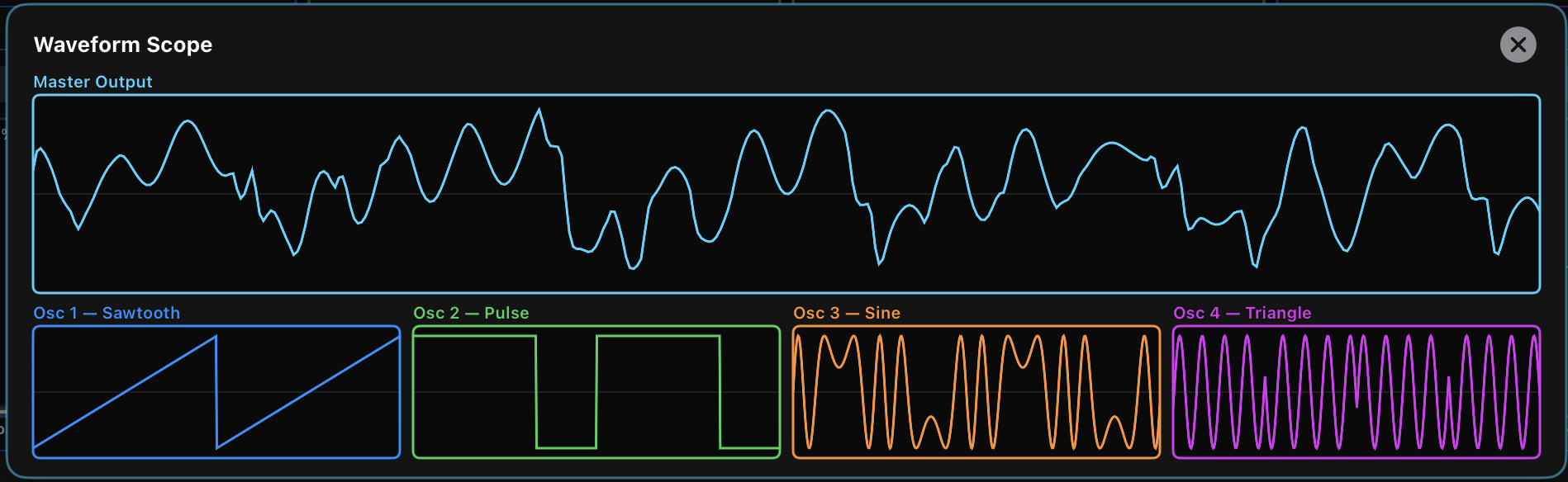Click the 'Osc 2 — Pulse' label
The image size is (1568, 482).
pyautogui.click(x=471, y=313)
